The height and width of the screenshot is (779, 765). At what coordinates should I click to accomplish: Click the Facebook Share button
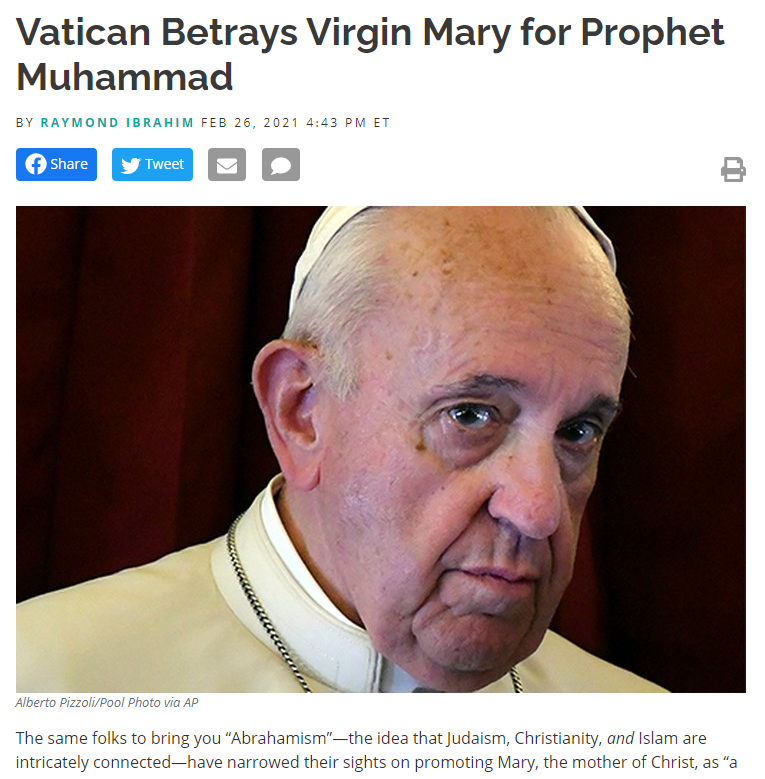(x=56, y=164)
